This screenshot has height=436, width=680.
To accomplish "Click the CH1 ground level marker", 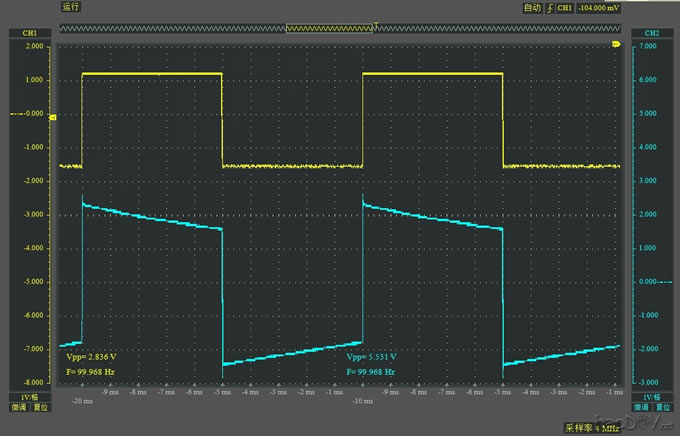I will click(x=53, y=118).
